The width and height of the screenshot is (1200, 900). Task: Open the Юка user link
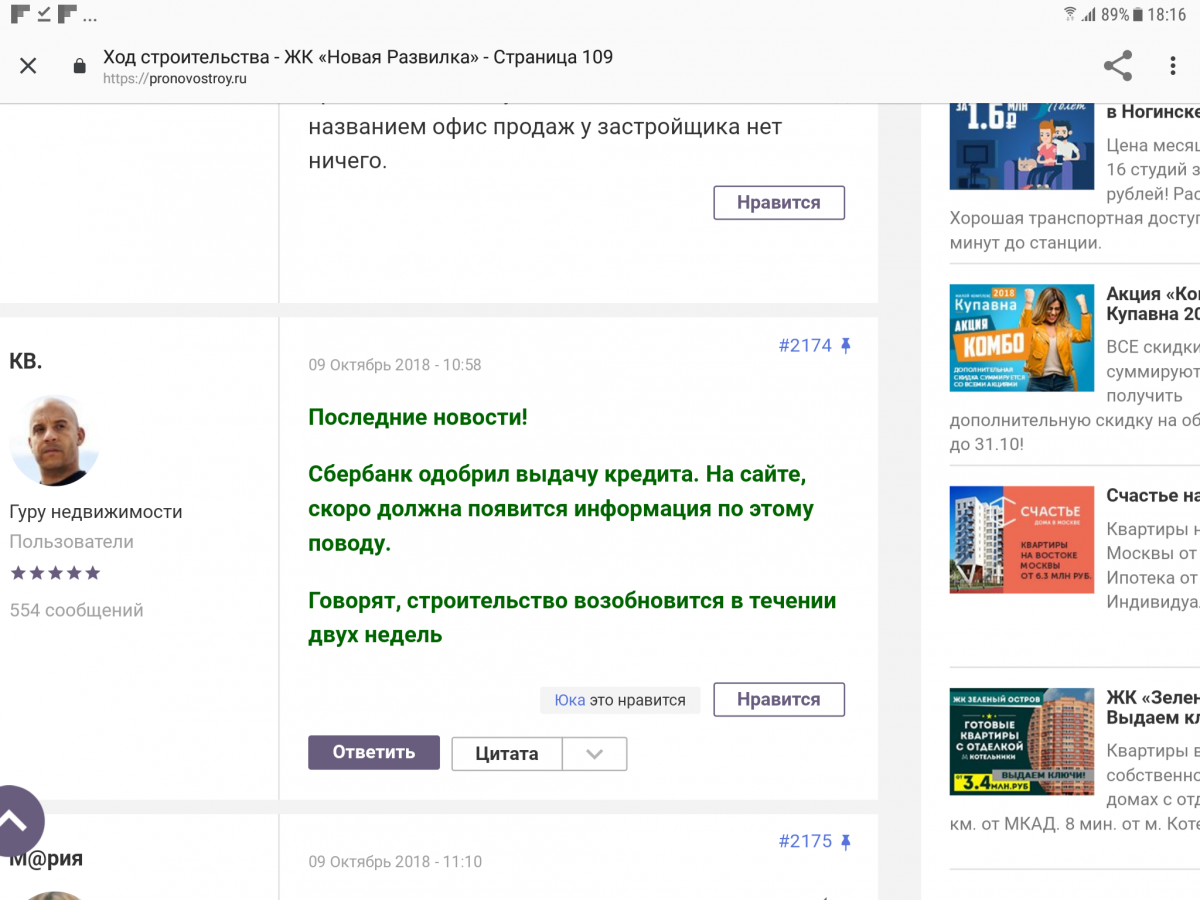(570, 700)
